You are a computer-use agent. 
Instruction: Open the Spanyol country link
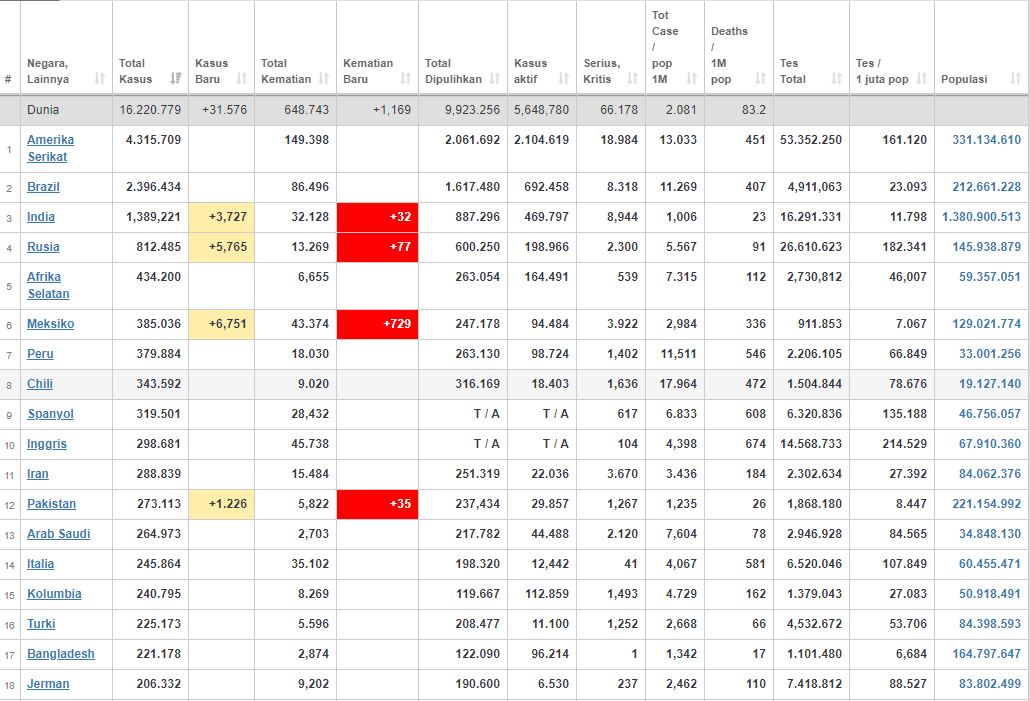[51, 414]
